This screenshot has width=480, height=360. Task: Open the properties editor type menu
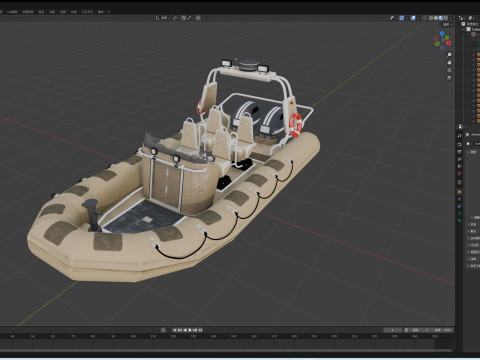click(461, 127)
